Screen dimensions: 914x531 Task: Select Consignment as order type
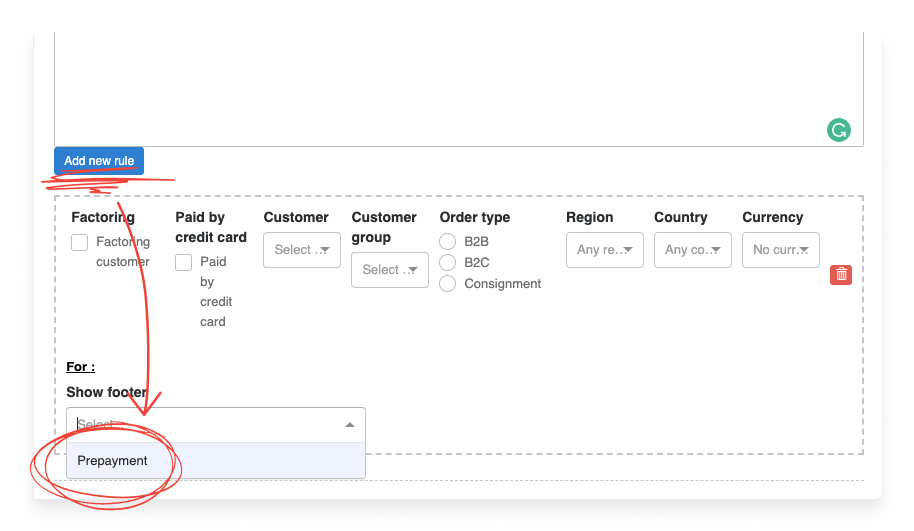tap(447, 283)
